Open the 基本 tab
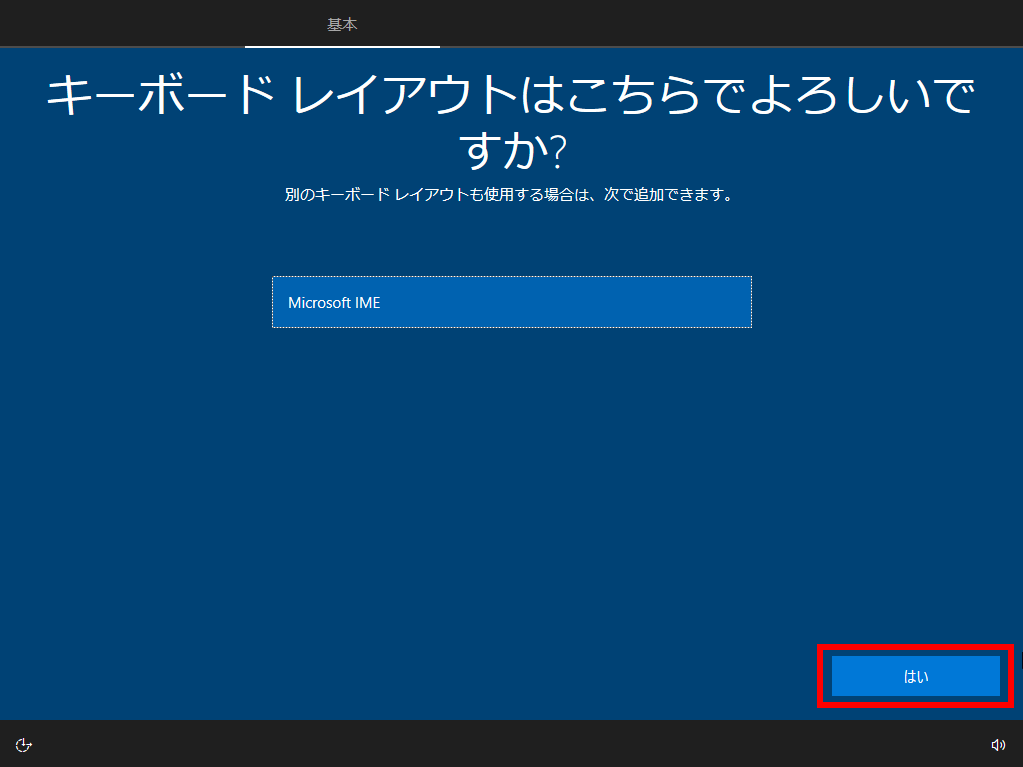1023x767 pixels. pos(342,25)
